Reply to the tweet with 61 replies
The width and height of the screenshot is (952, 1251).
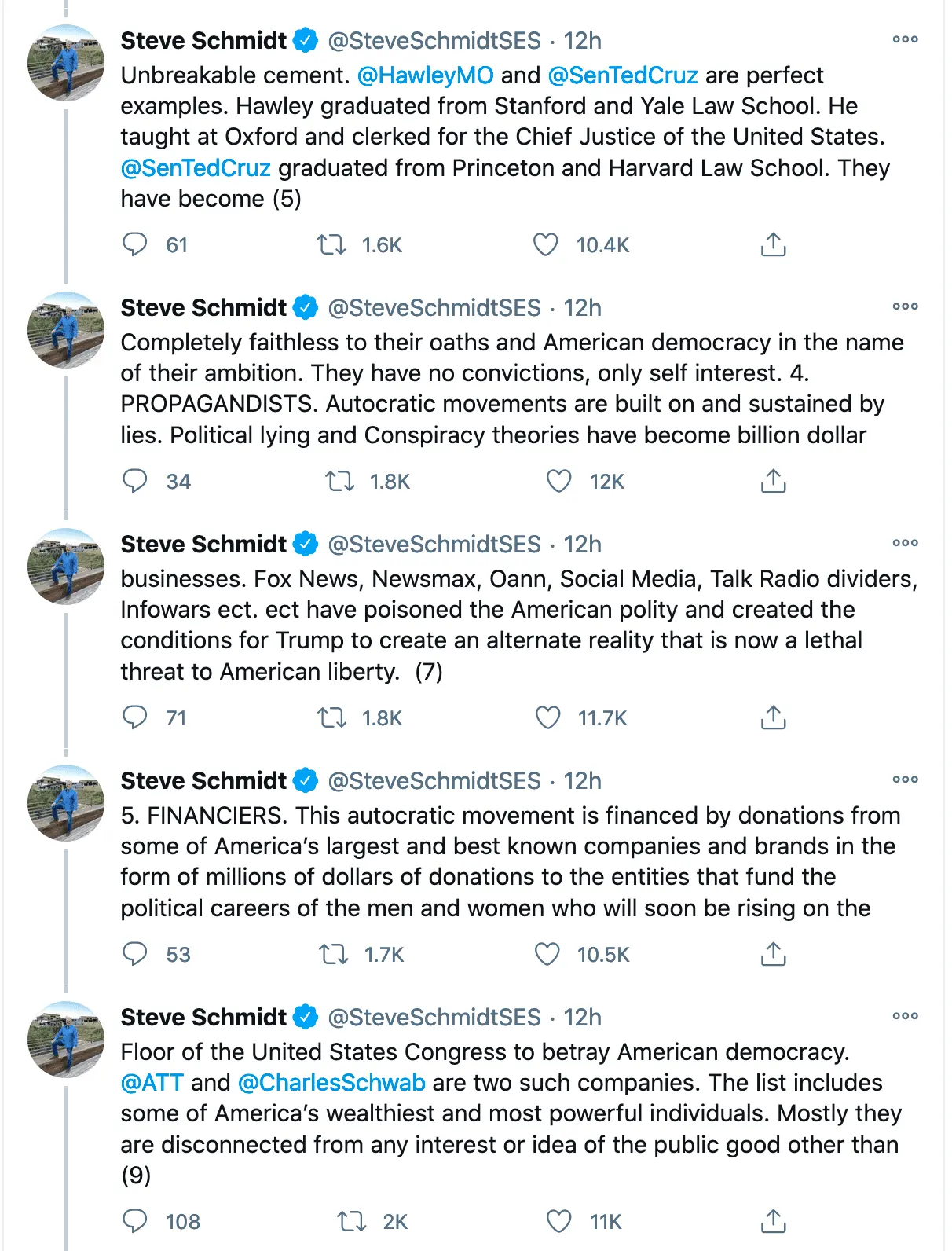click(x=135, y=245)
